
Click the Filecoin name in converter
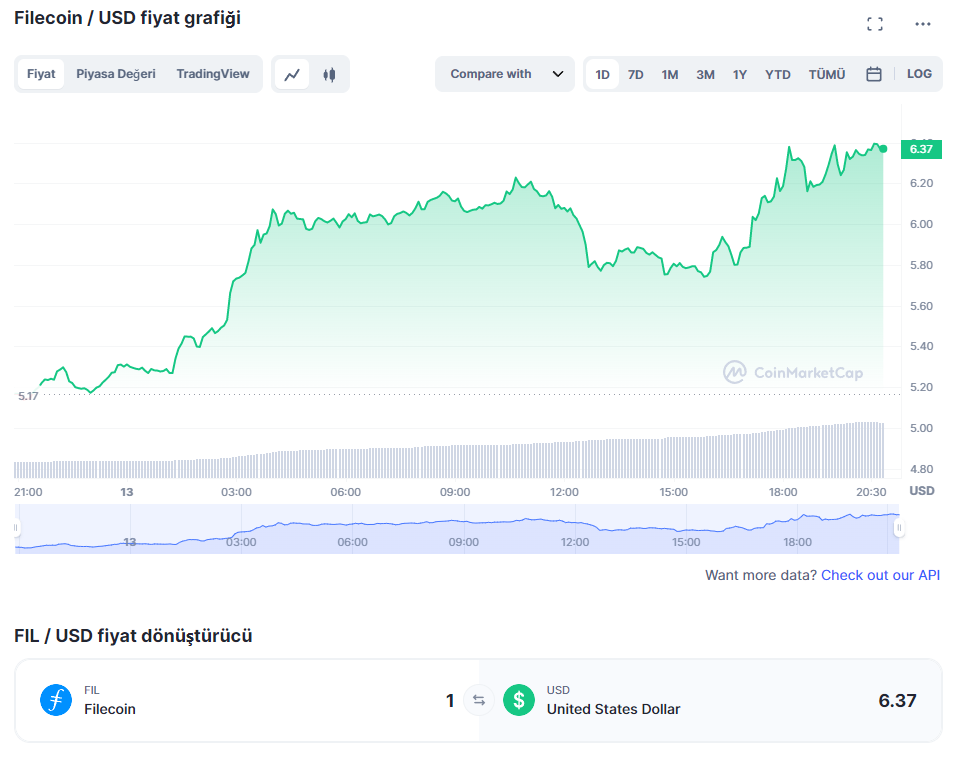(x=110, y=709)
